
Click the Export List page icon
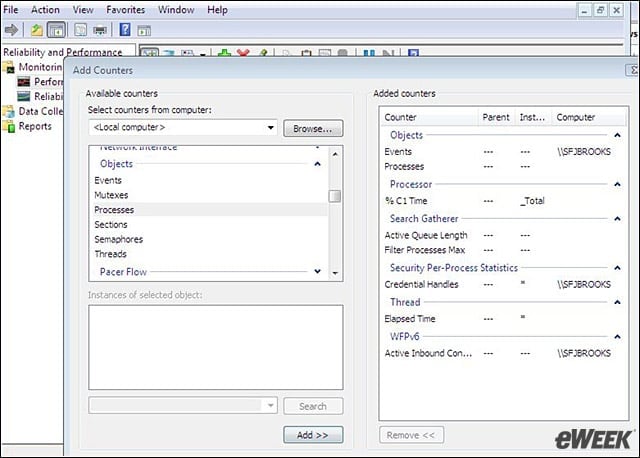[80, 30]
